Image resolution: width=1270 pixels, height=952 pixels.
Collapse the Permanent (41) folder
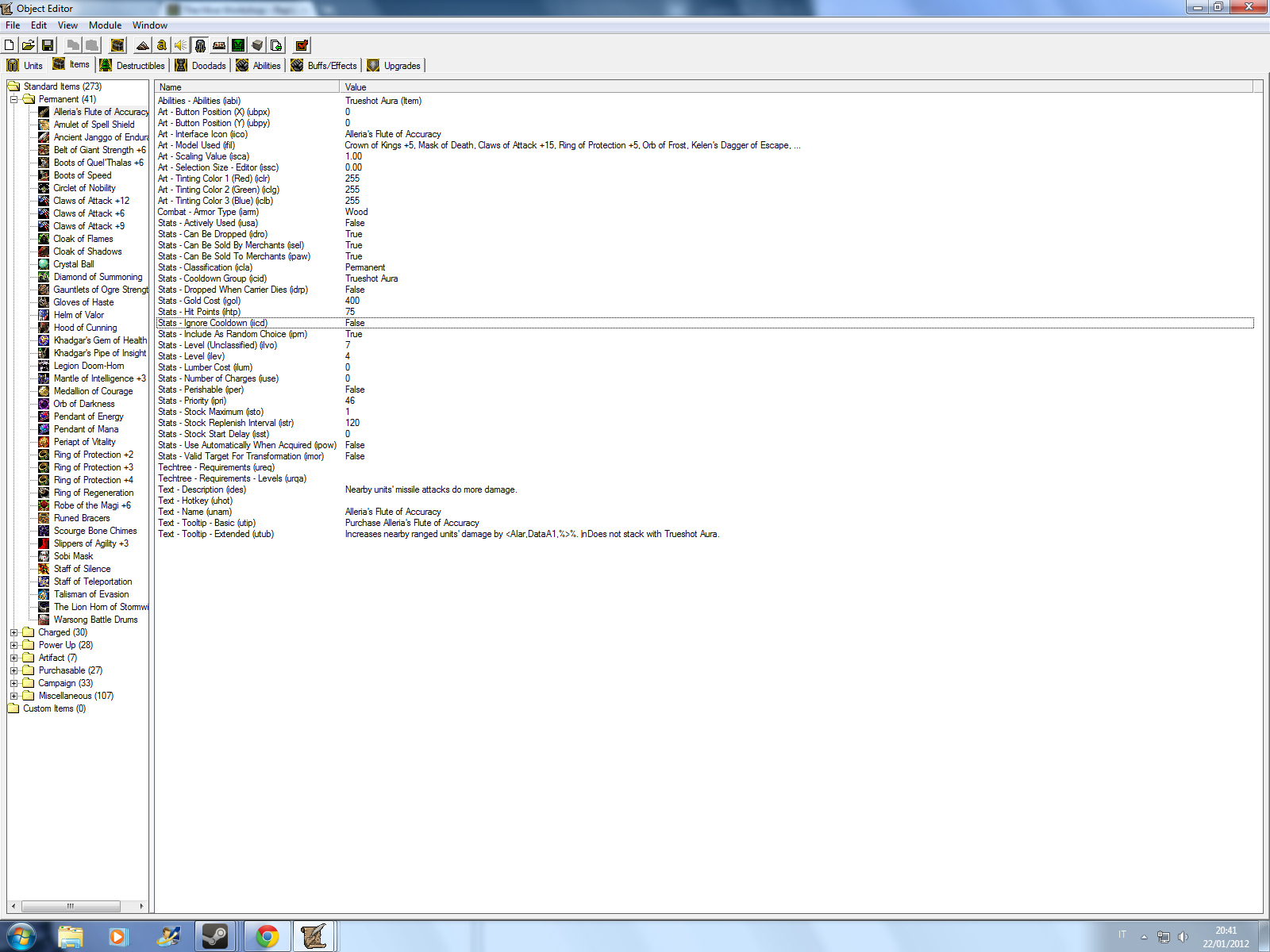pos(13,99)
